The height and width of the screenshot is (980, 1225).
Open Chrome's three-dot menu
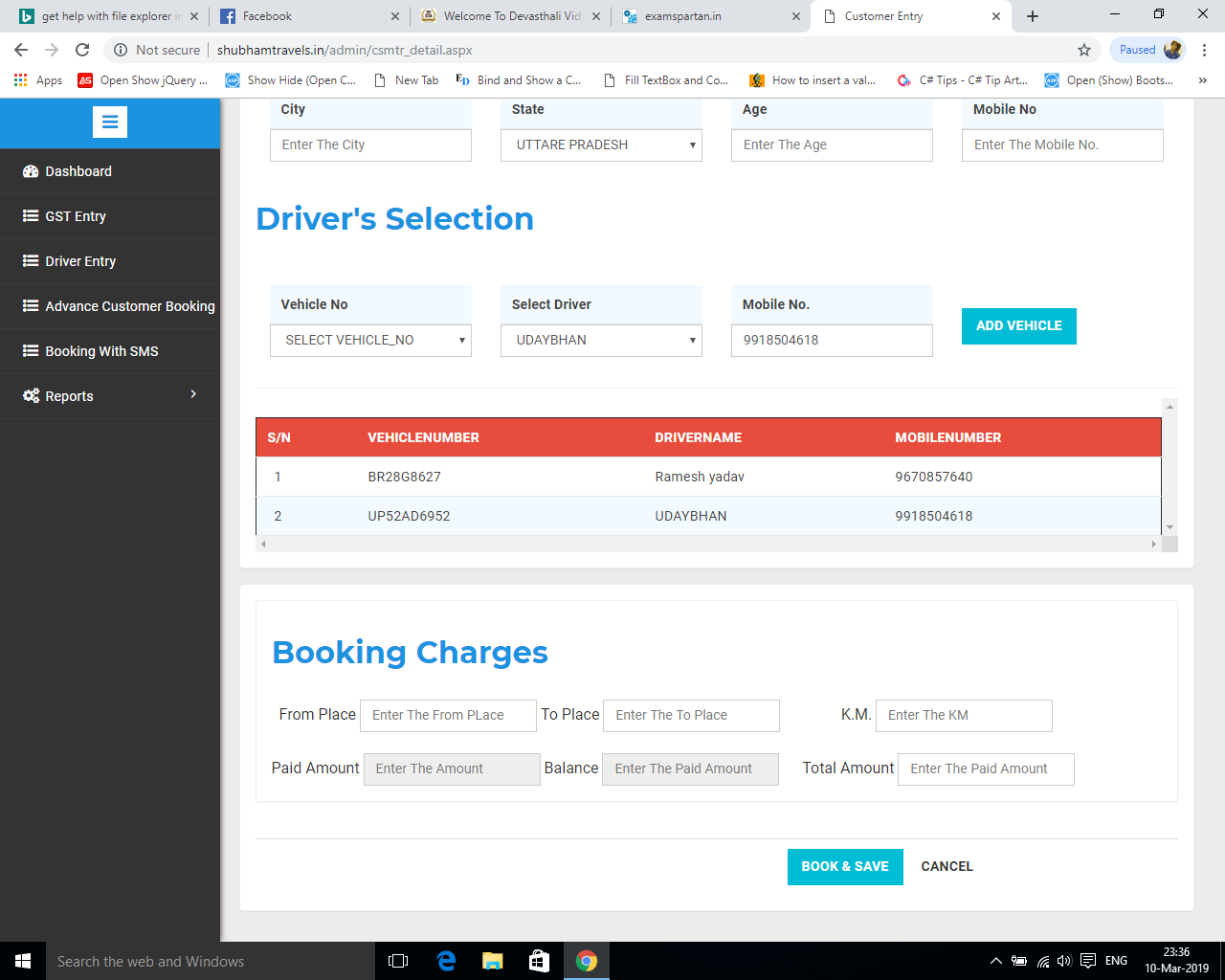point(1205,50)
